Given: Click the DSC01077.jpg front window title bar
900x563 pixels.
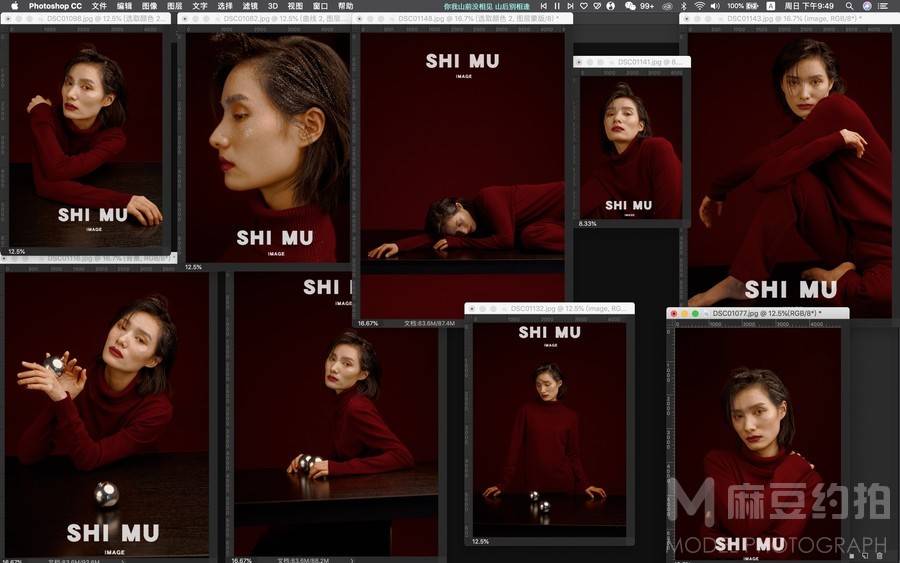Looking at the screenshot, I should point(758,313).
